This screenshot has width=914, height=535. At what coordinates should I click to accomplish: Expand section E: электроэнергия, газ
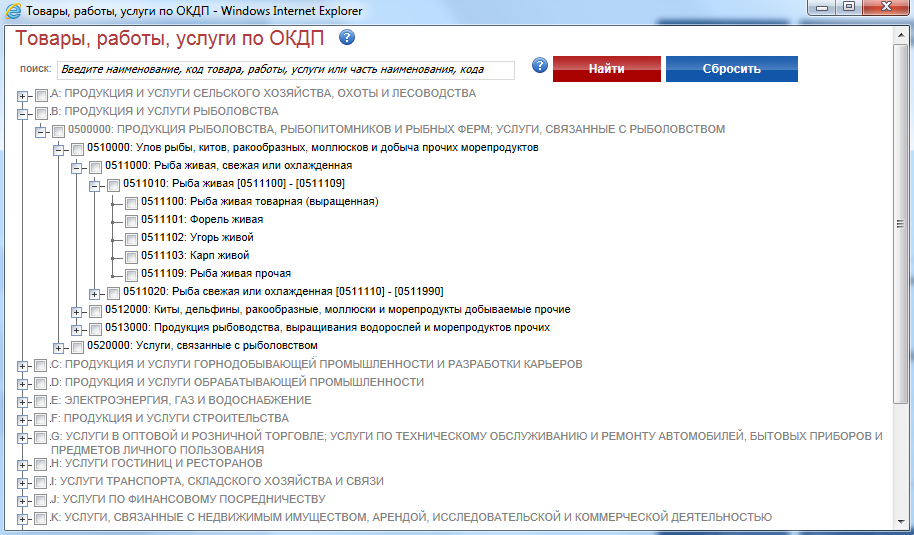[x=22, y=403]
